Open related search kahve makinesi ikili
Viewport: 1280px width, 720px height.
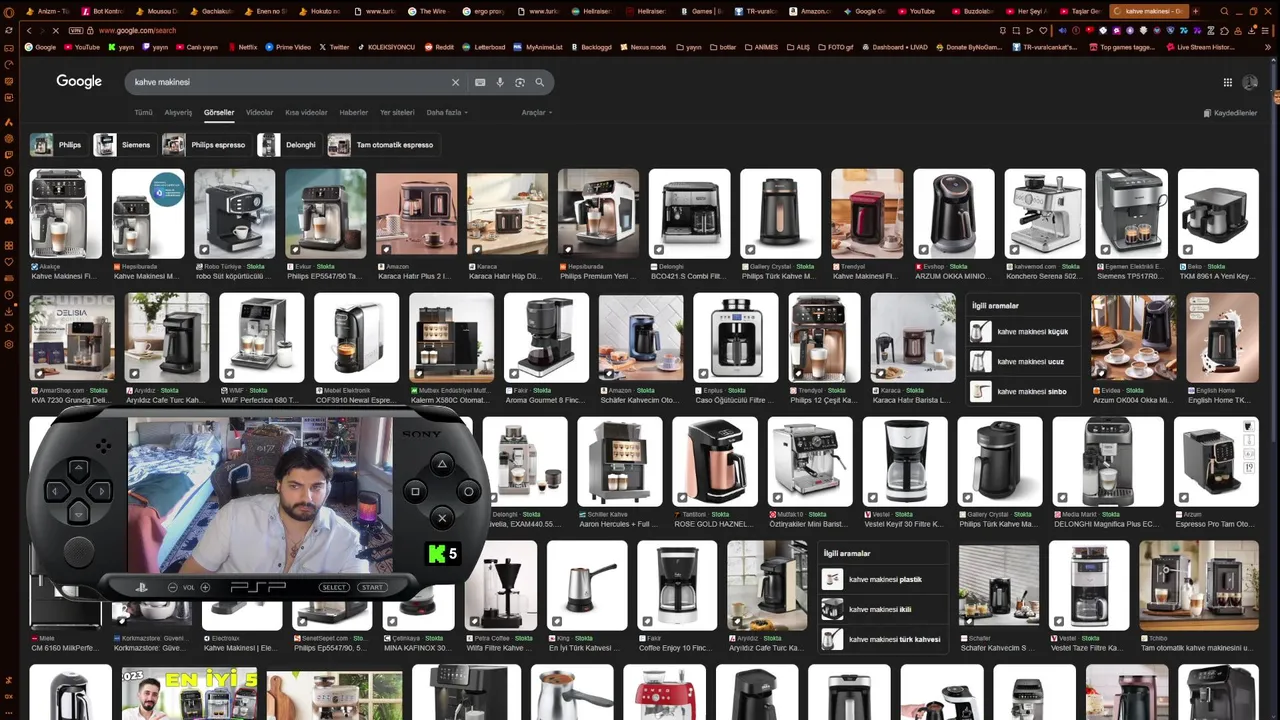point(882,610)
